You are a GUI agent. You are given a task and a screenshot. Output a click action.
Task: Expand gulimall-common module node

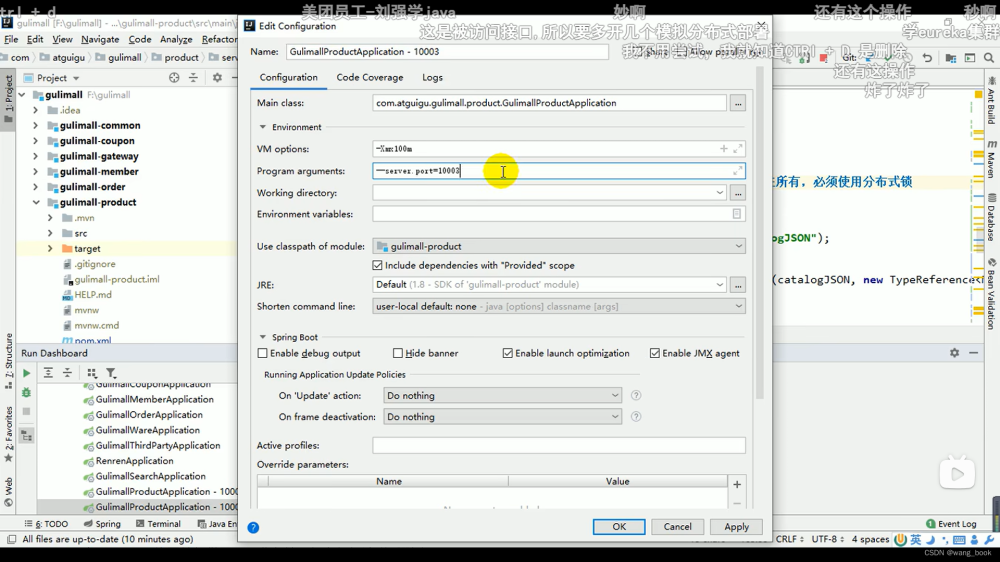pos(36,126)
